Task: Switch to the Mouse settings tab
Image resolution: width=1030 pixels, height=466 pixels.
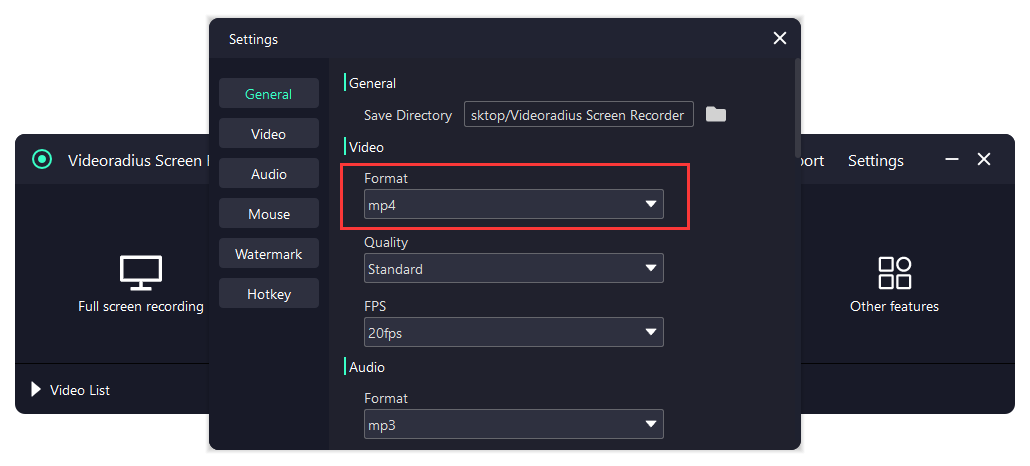Action: click(x=269, y=214)
